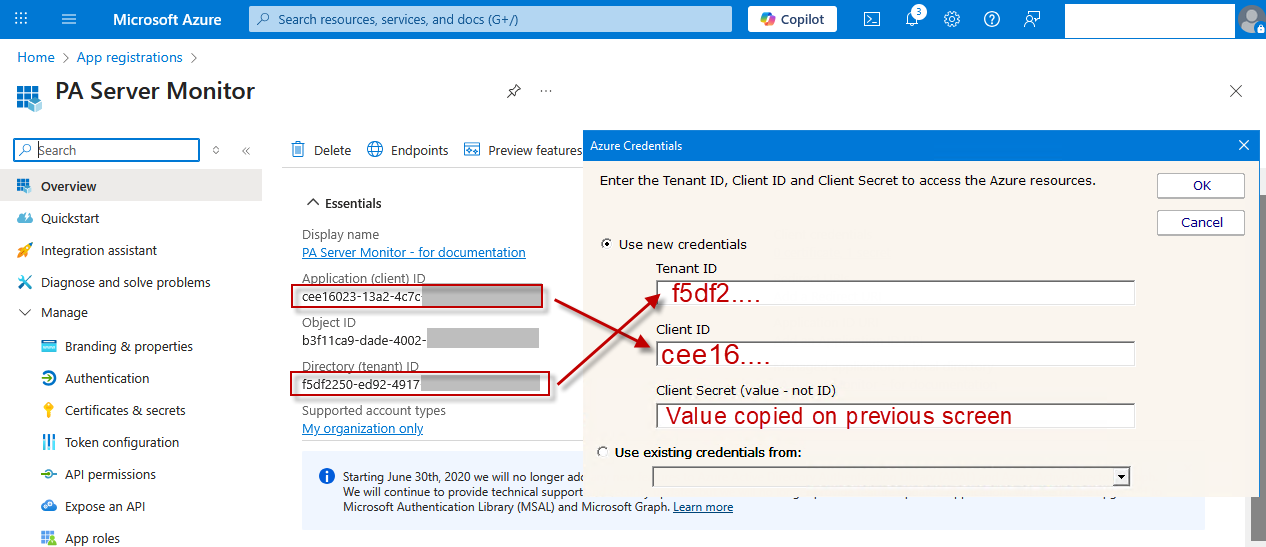
Task: Open the Azure portal hamburger menu
Action: point(69,19)
